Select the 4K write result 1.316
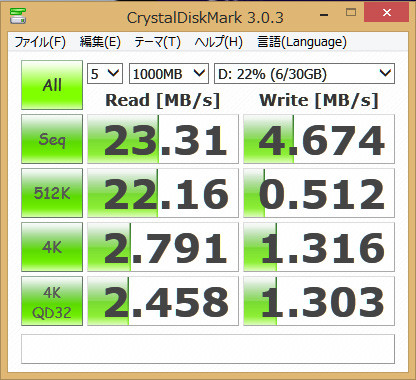The image size is (416, 380). 319,247
